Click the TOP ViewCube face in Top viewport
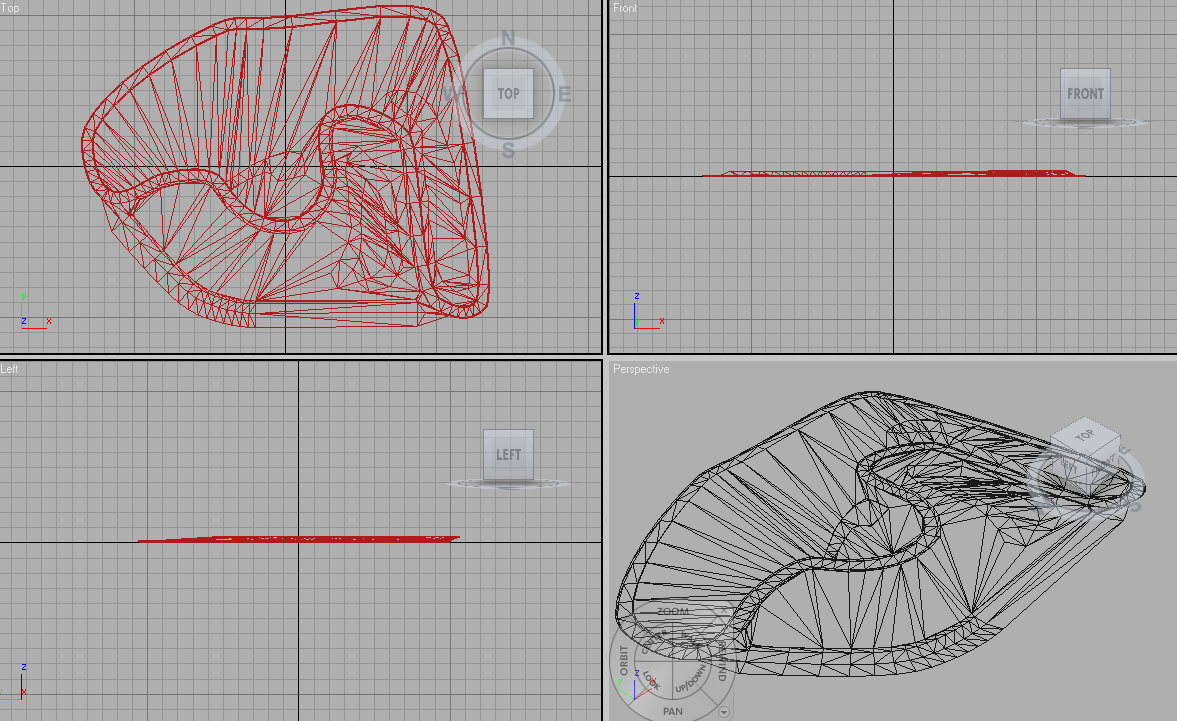 point(508,94)
